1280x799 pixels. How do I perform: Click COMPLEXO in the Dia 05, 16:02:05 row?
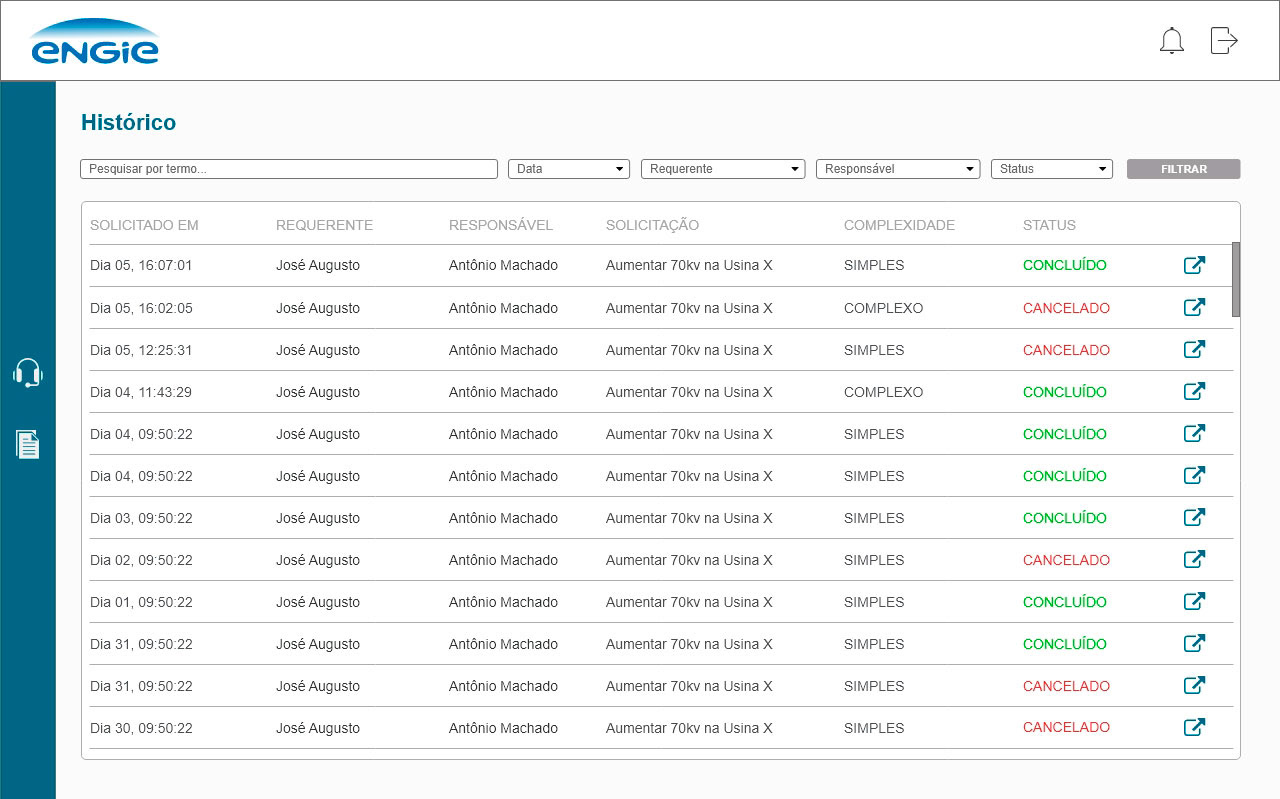point(883,308)
